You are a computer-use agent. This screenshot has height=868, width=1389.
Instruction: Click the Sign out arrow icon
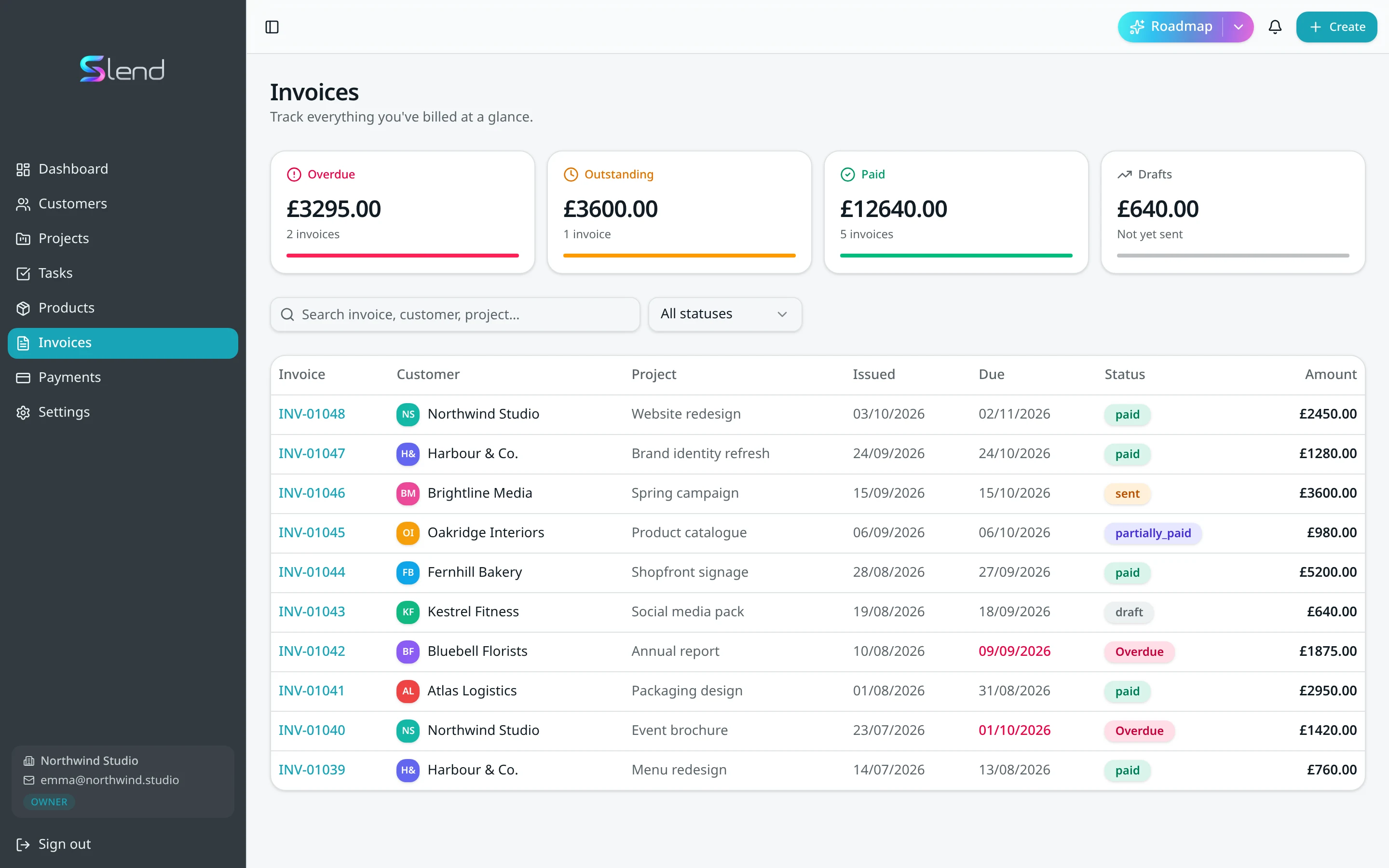coord(23,844)
